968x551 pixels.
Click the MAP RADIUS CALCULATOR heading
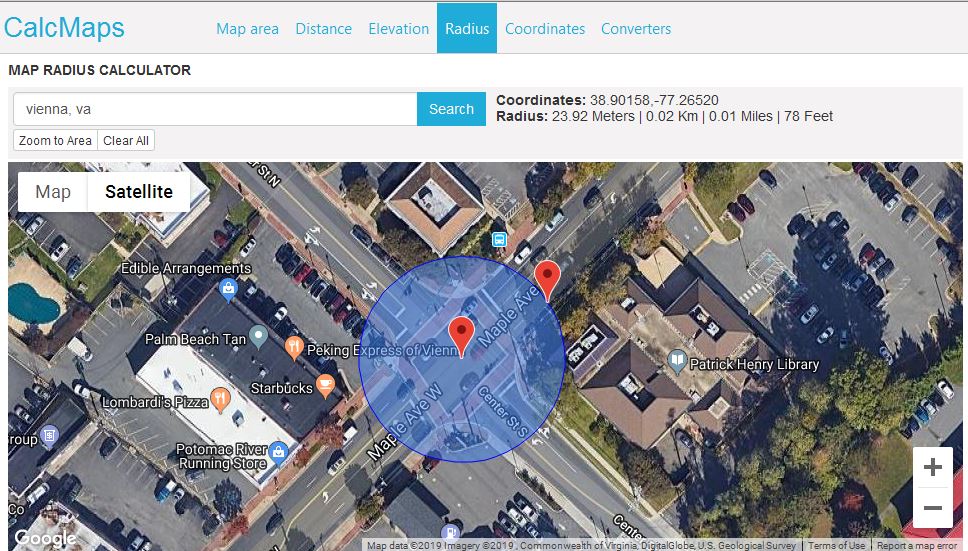click(99, 70)
